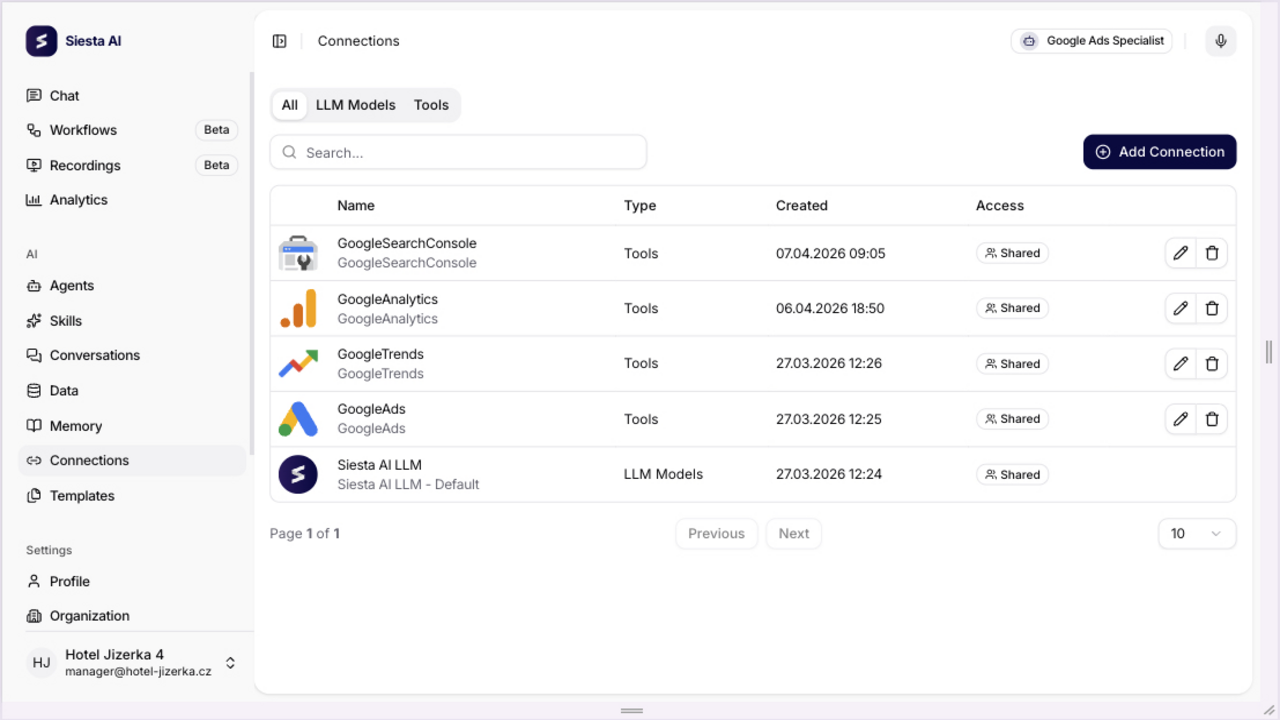Viewport: 1280px width, 720px height.
Task: Click the connections Search field
Action: (458, 152)
